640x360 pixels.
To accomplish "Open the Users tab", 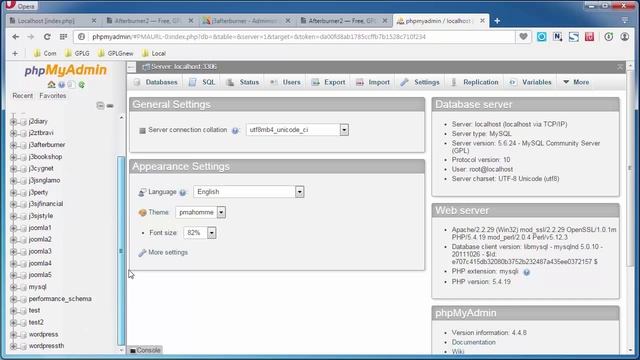I will click(x=285, y=82).
